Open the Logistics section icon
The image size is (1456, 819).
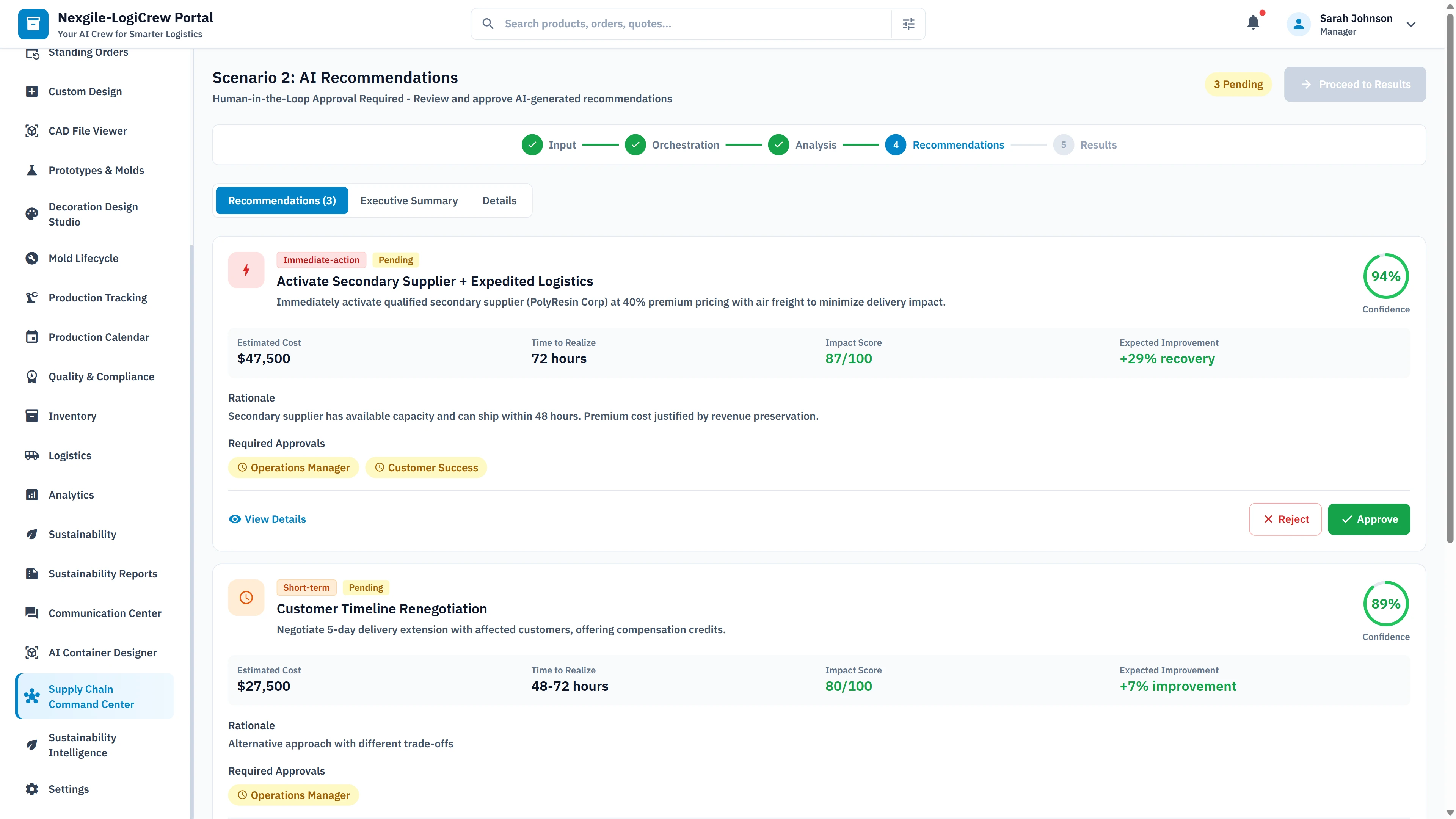(31, 455)
